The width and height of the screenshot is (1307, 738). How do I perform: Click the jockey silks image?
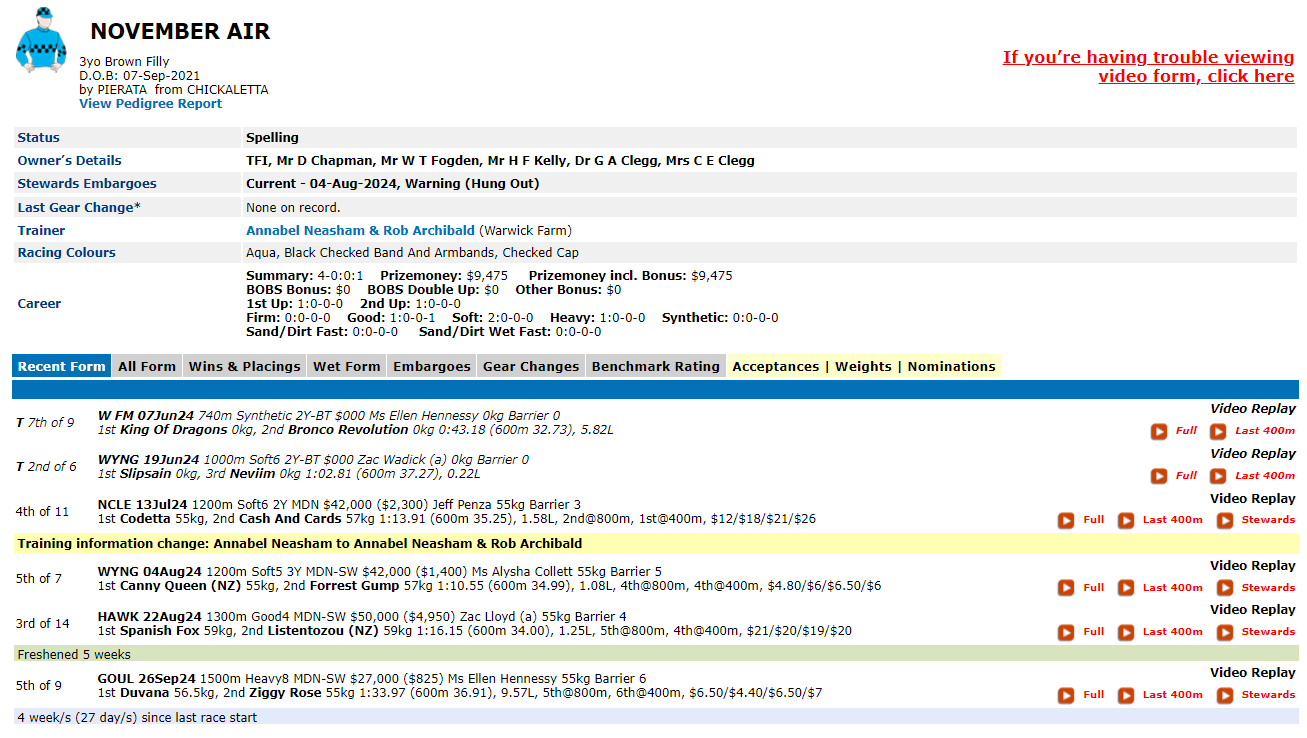[41, 41]
